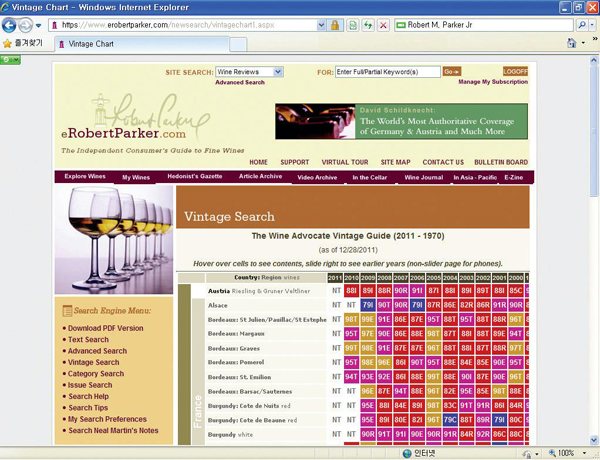Click Download PDF Version link
This screenshot has width=600, height=460.
[x=105, y=328]
